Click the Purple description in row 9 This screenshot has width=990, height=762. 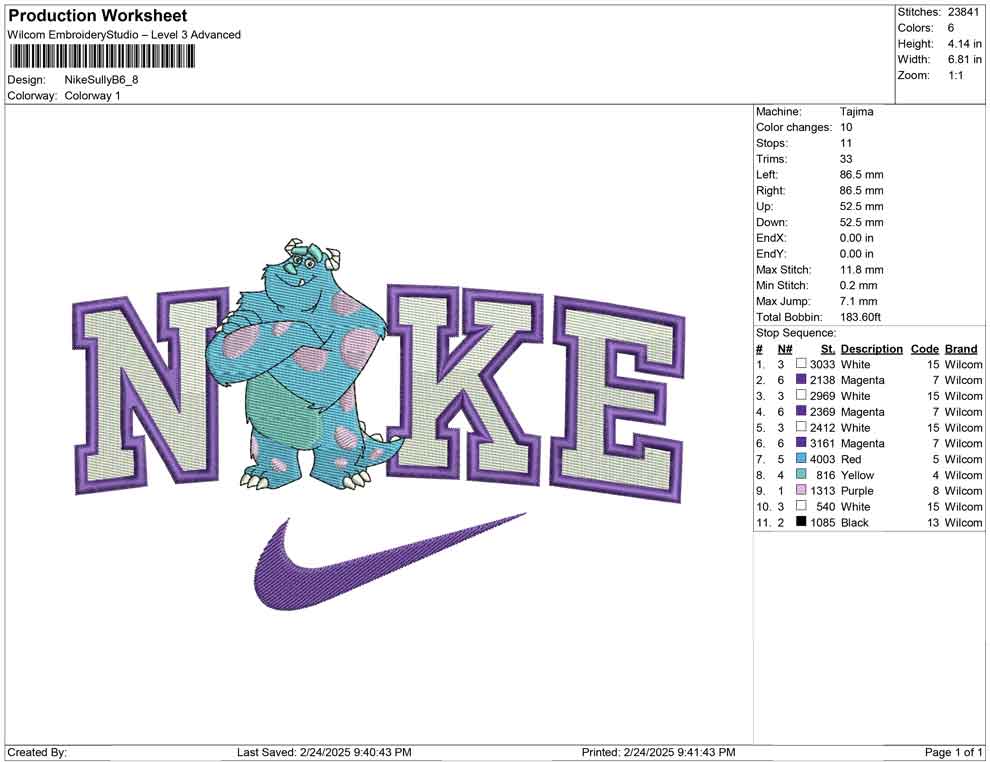click(x=857, y=491)
